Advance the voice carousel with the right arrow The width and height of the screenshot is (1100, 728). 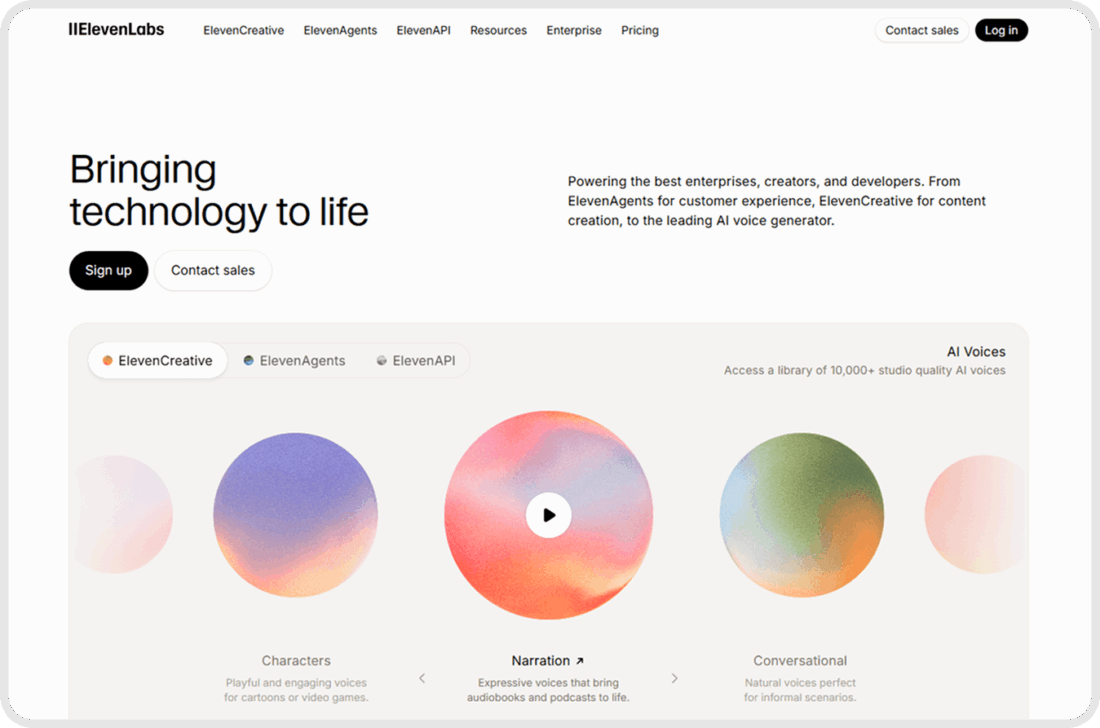click(675, 677)
